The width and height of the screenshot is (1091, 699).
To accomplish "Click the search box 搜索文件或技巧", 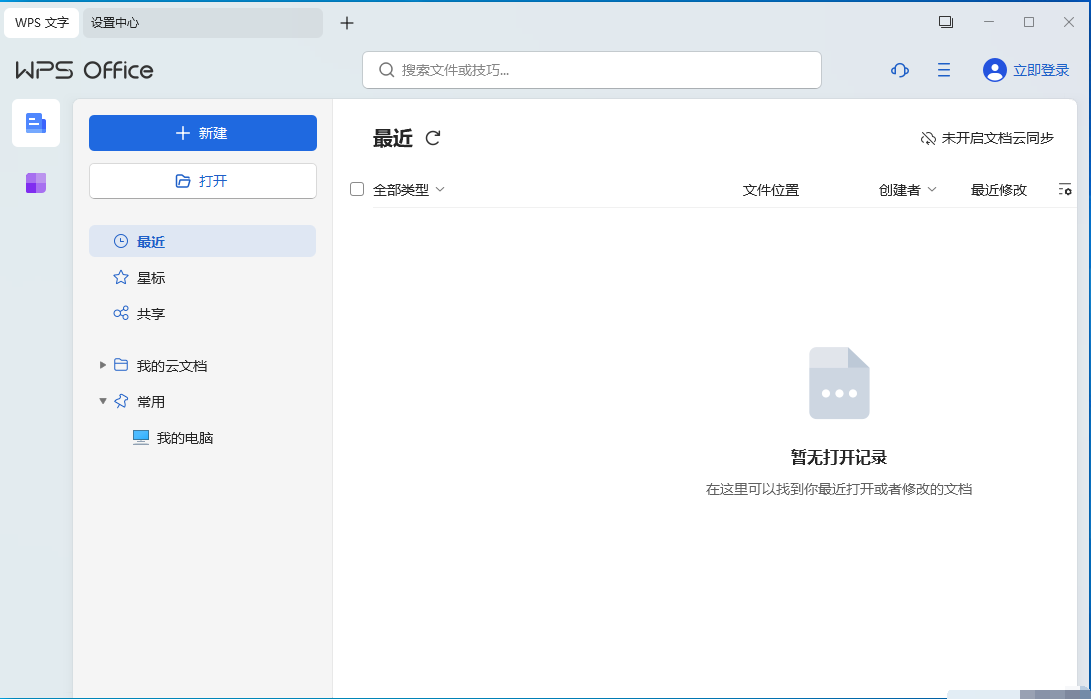I will click(x=591, y=70).
